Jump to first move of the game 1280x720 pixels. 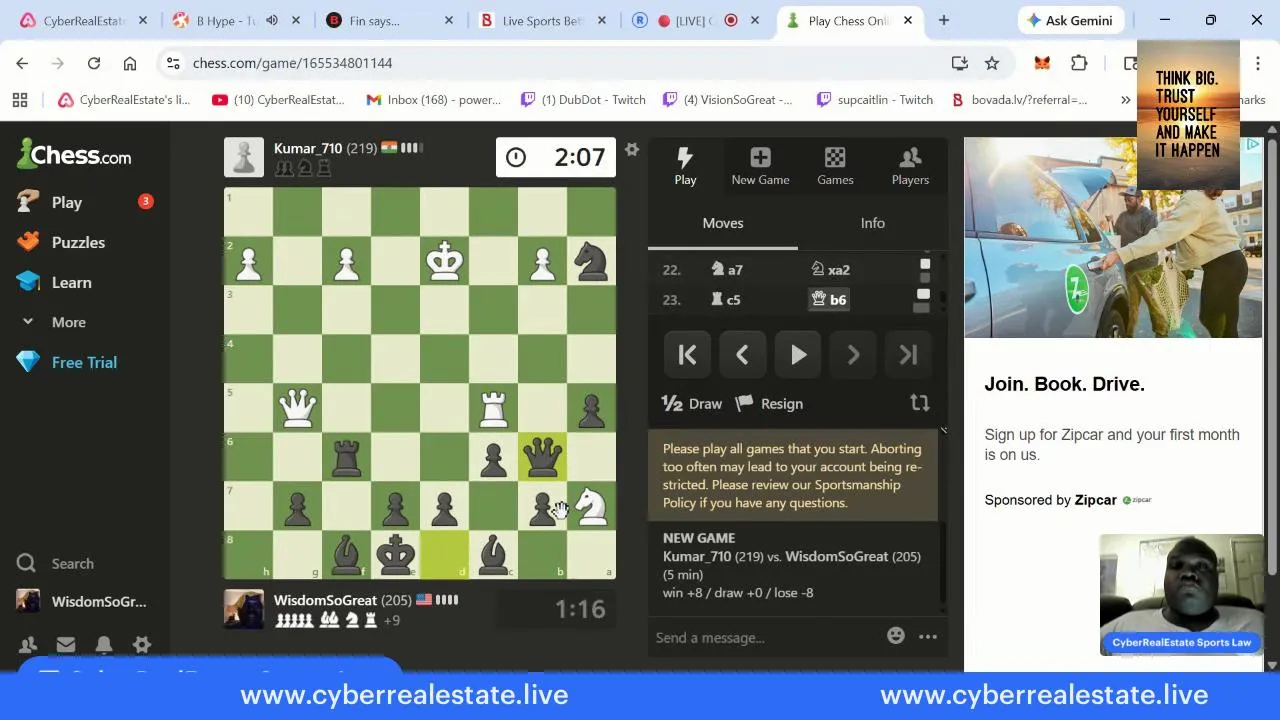click(x=688, y=354)
